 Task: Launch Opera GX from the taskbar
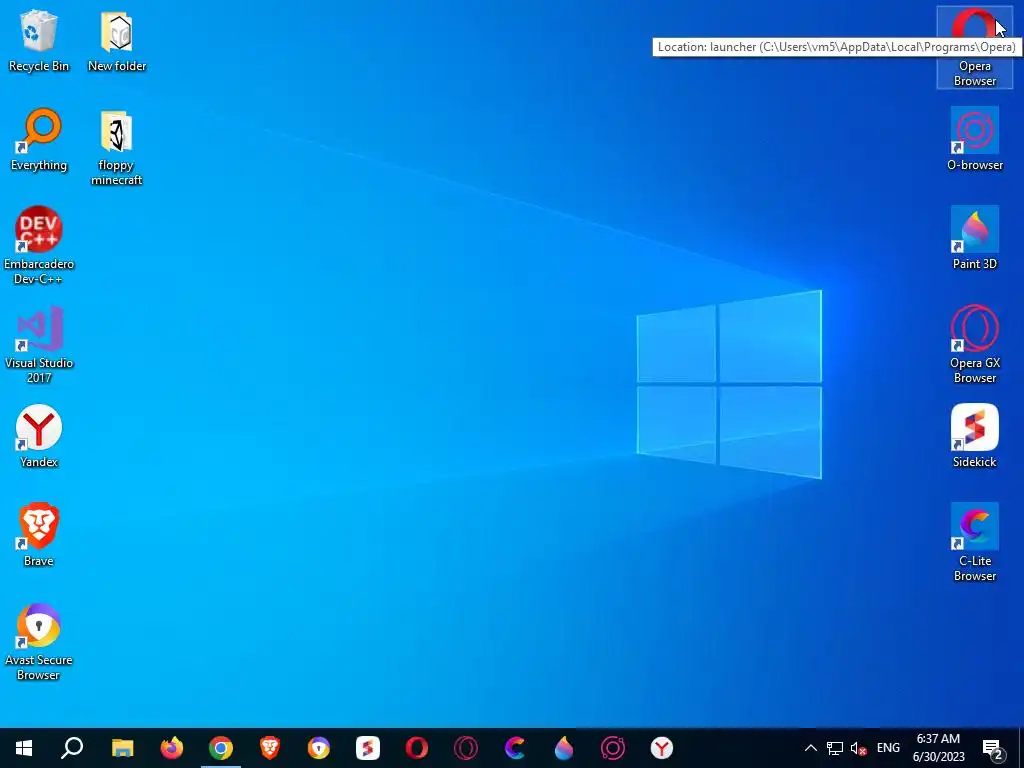(x=466, y=748)
